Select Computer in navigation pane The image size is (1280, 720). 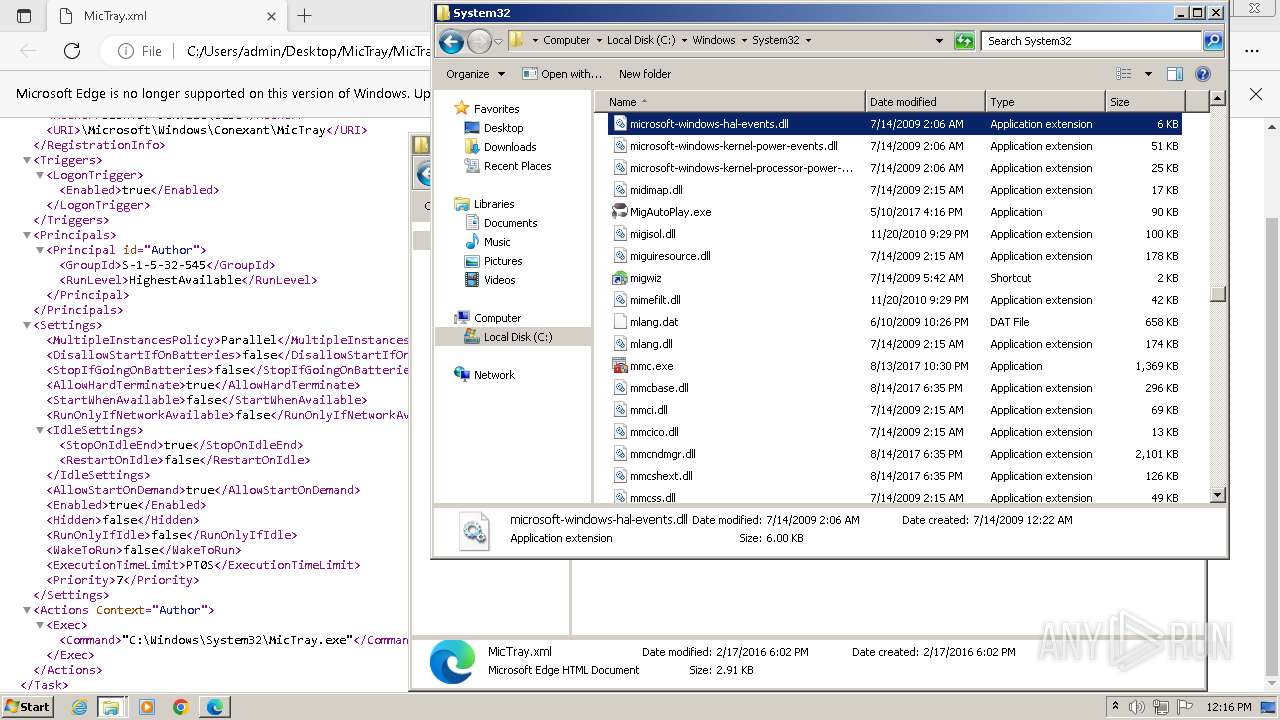[x=497, y=318]
